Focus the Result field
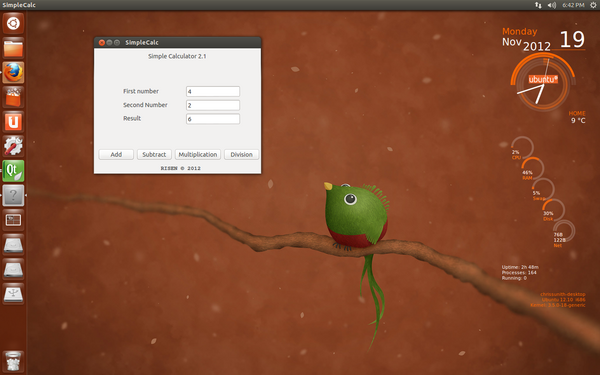This screenshot has width=600, height=375. point(213,119)
